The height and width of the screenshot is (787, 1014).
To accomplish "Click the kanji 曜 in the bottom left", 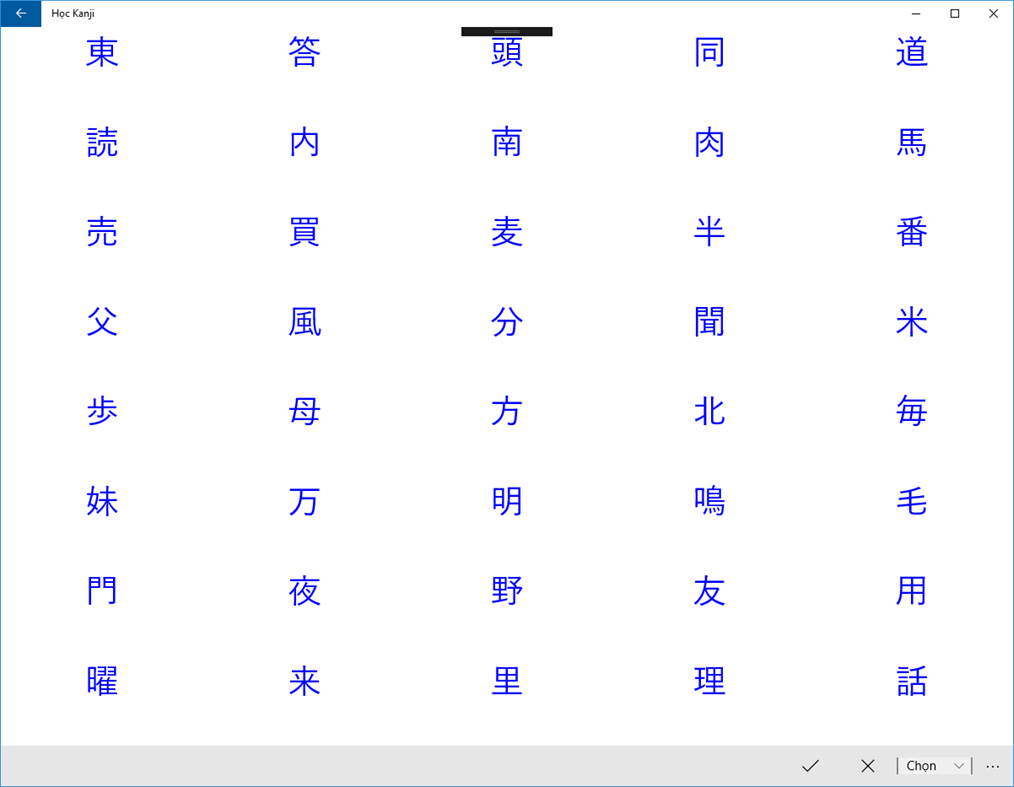I will 101,681.
